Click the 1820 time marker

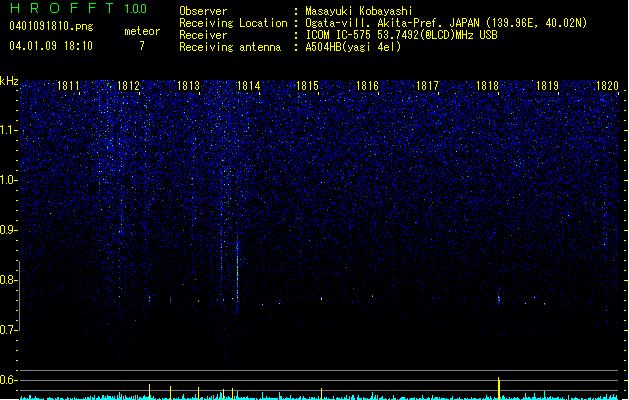coord(607,86)
